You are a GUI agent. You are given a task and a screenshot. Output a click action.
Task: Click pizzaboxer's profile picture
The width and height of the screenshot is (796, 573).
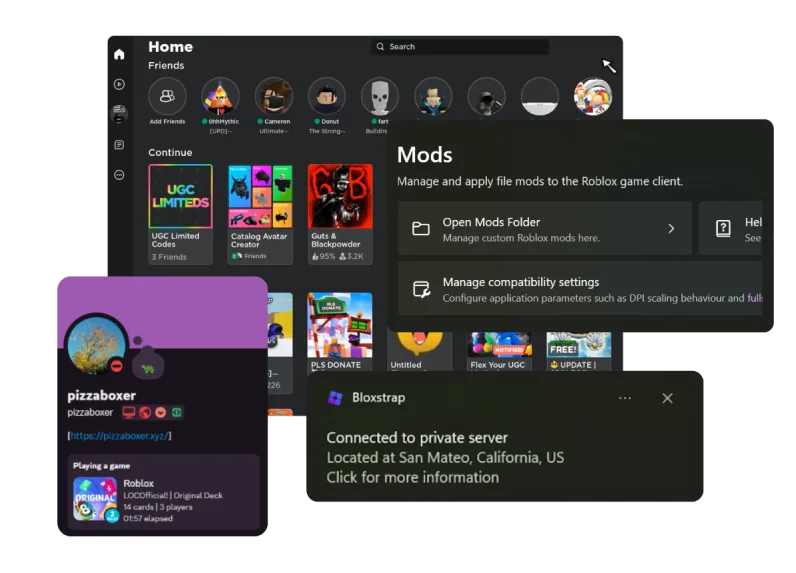[x=96, y=345]
